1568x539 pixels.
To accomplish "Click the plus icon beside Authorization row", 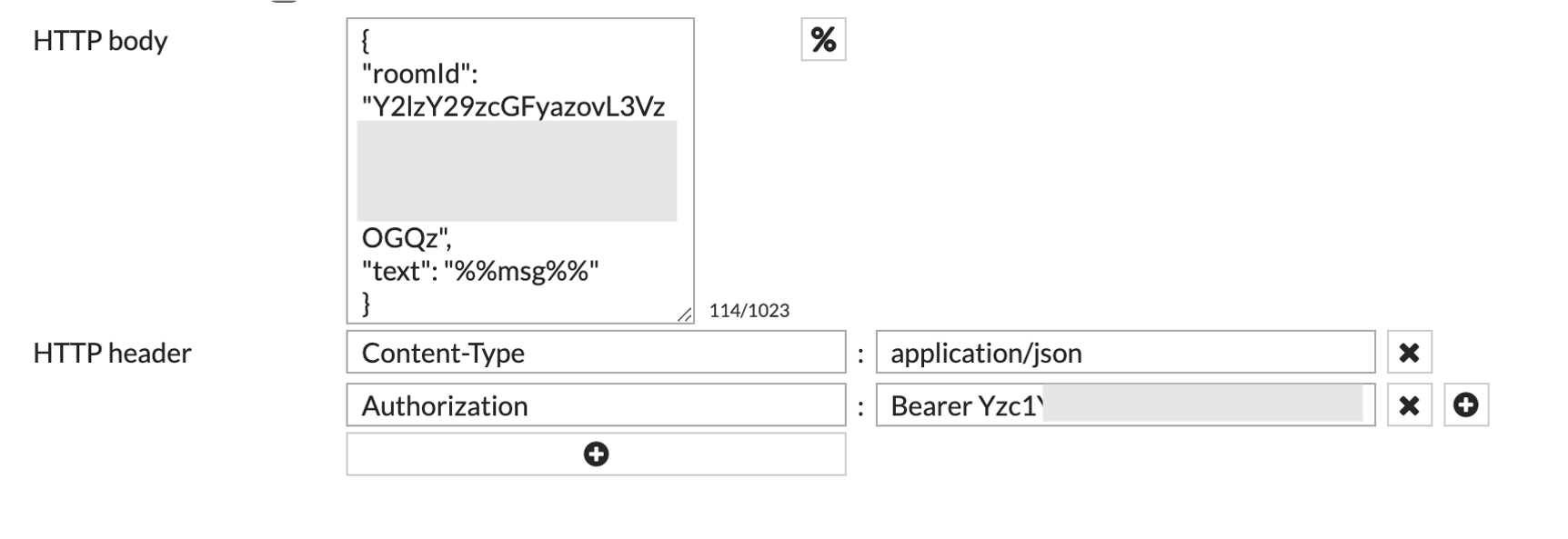I will (1465, 405).
